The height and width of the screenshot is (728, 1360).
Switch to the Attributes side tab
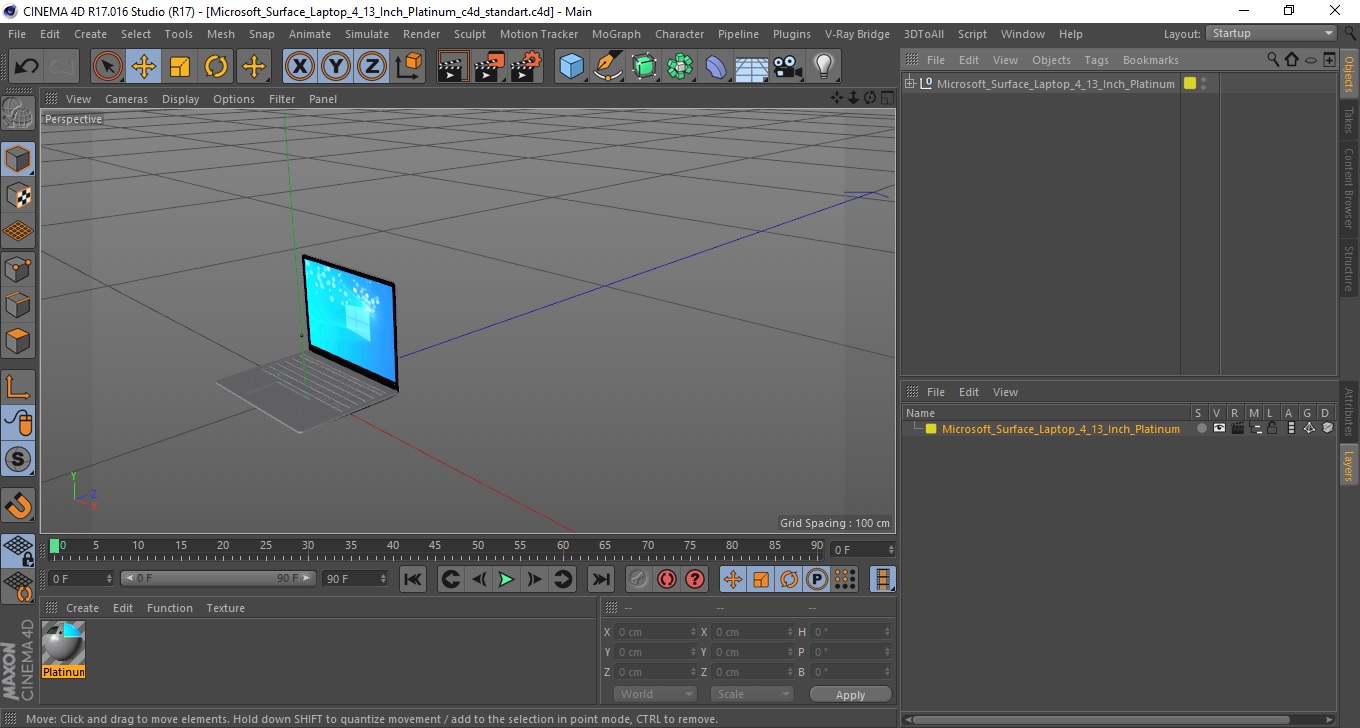1349,412
